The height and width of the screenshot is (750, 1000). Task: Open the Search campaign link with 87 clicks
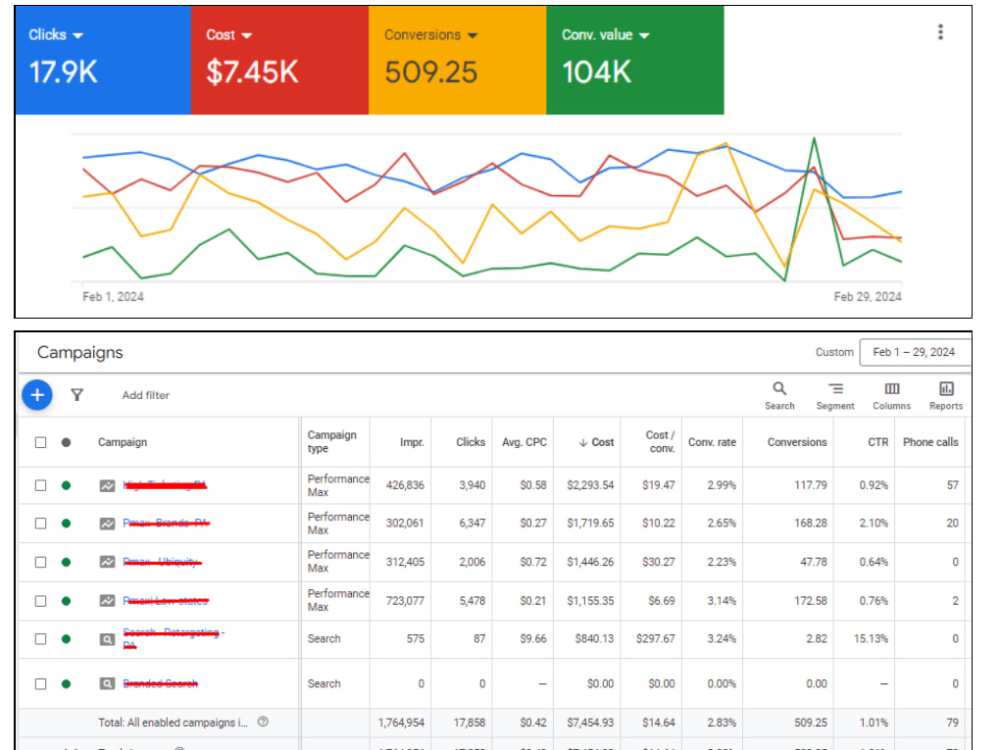pyautogui.click(x=173, y=638)
